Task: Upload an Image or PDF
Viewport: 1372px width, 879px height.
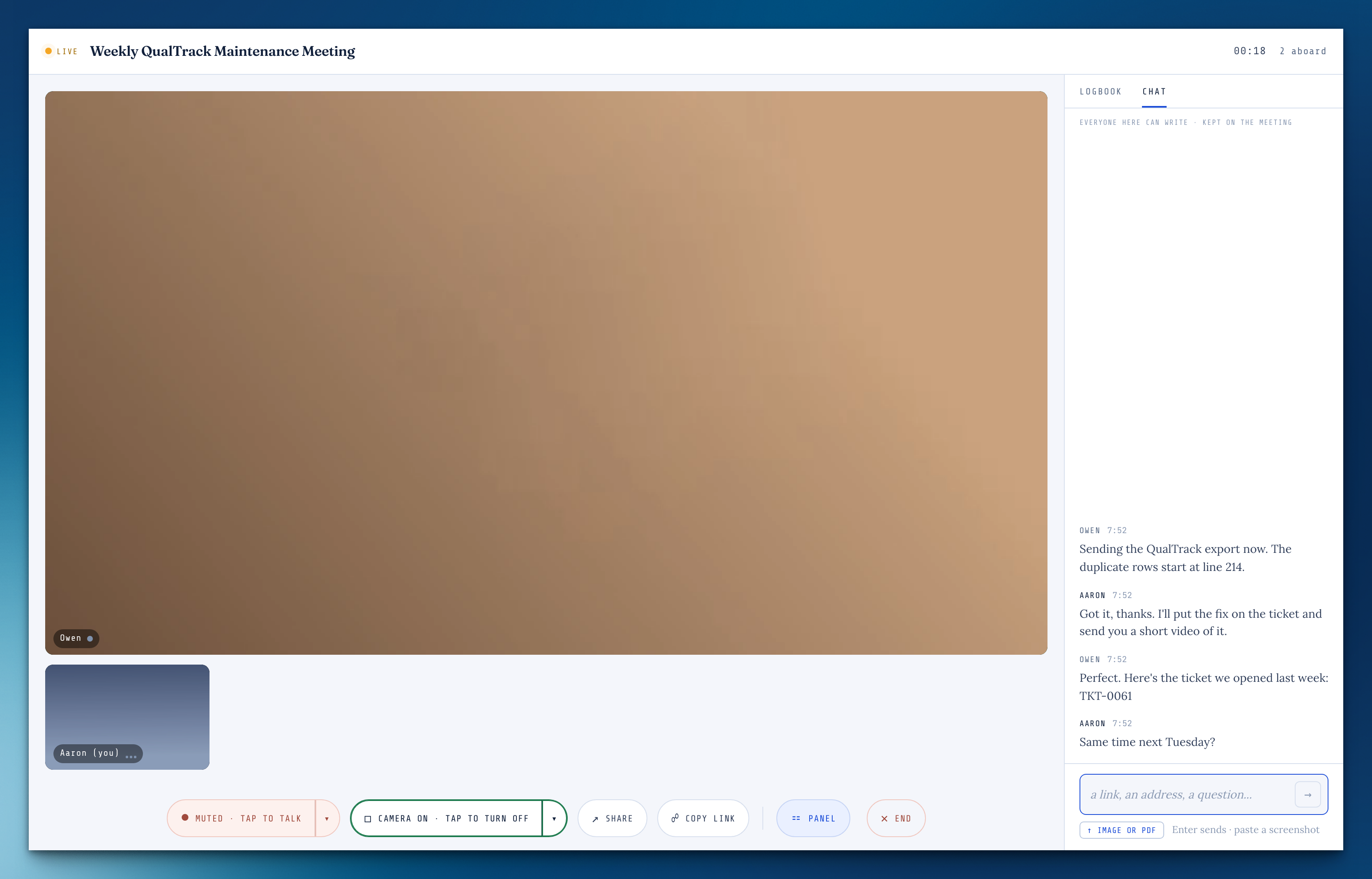Action: click(1121, 830)
